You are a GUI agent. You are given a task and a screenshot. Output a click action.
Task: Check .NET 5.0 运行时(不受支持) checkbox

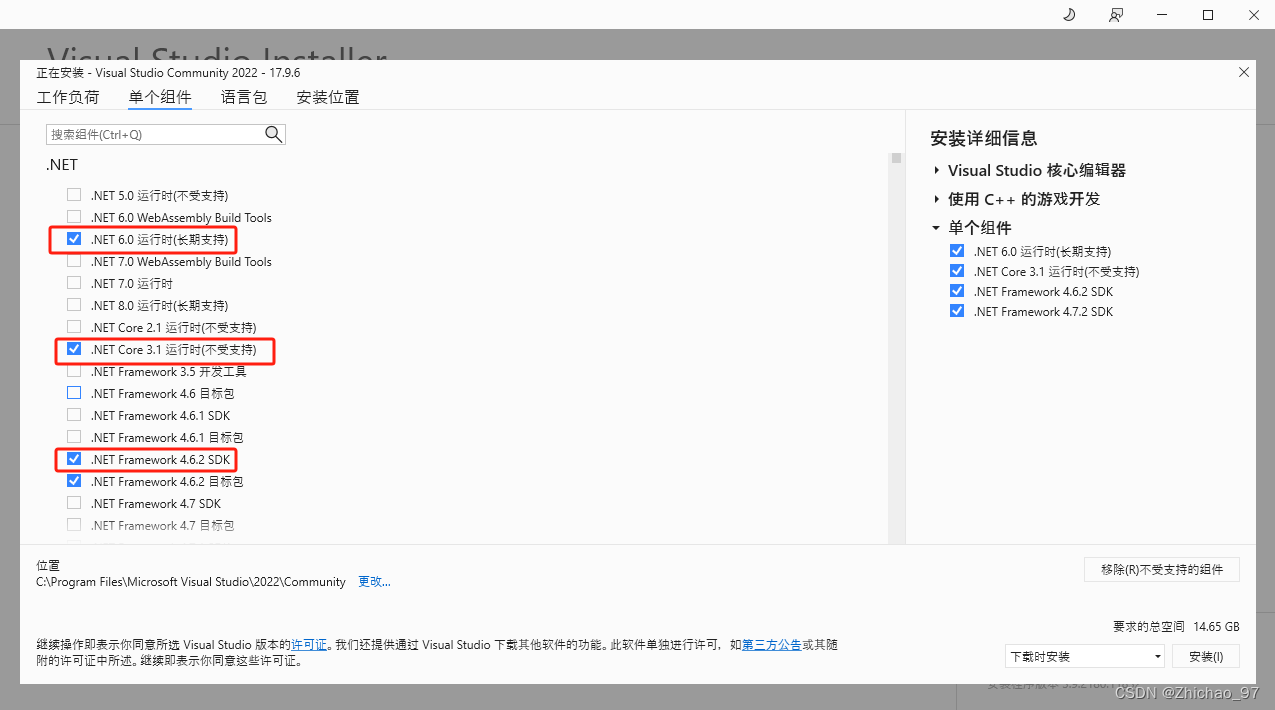point(74,195)
